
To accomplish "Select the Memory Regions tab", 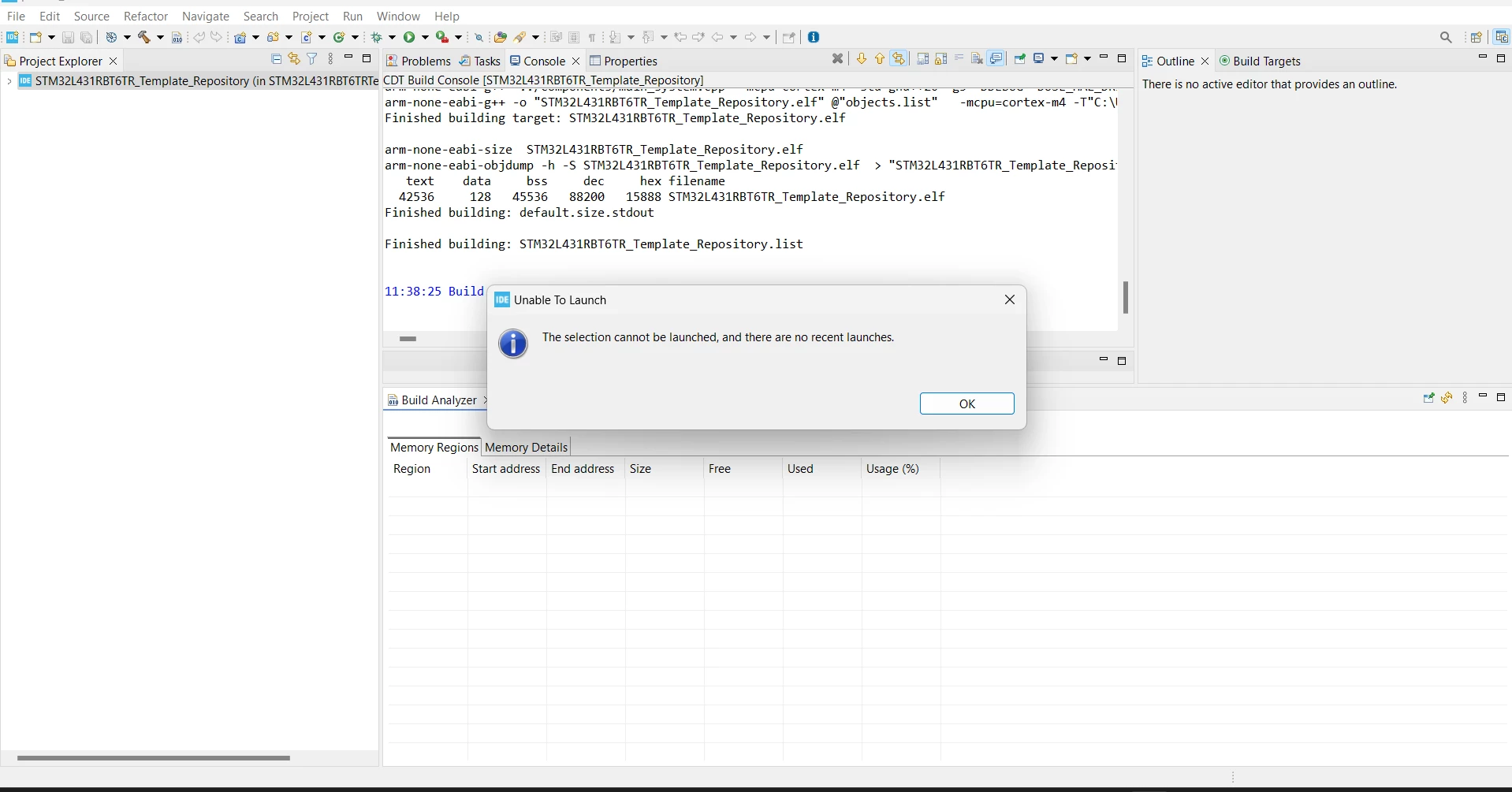I will pos(434,447).
